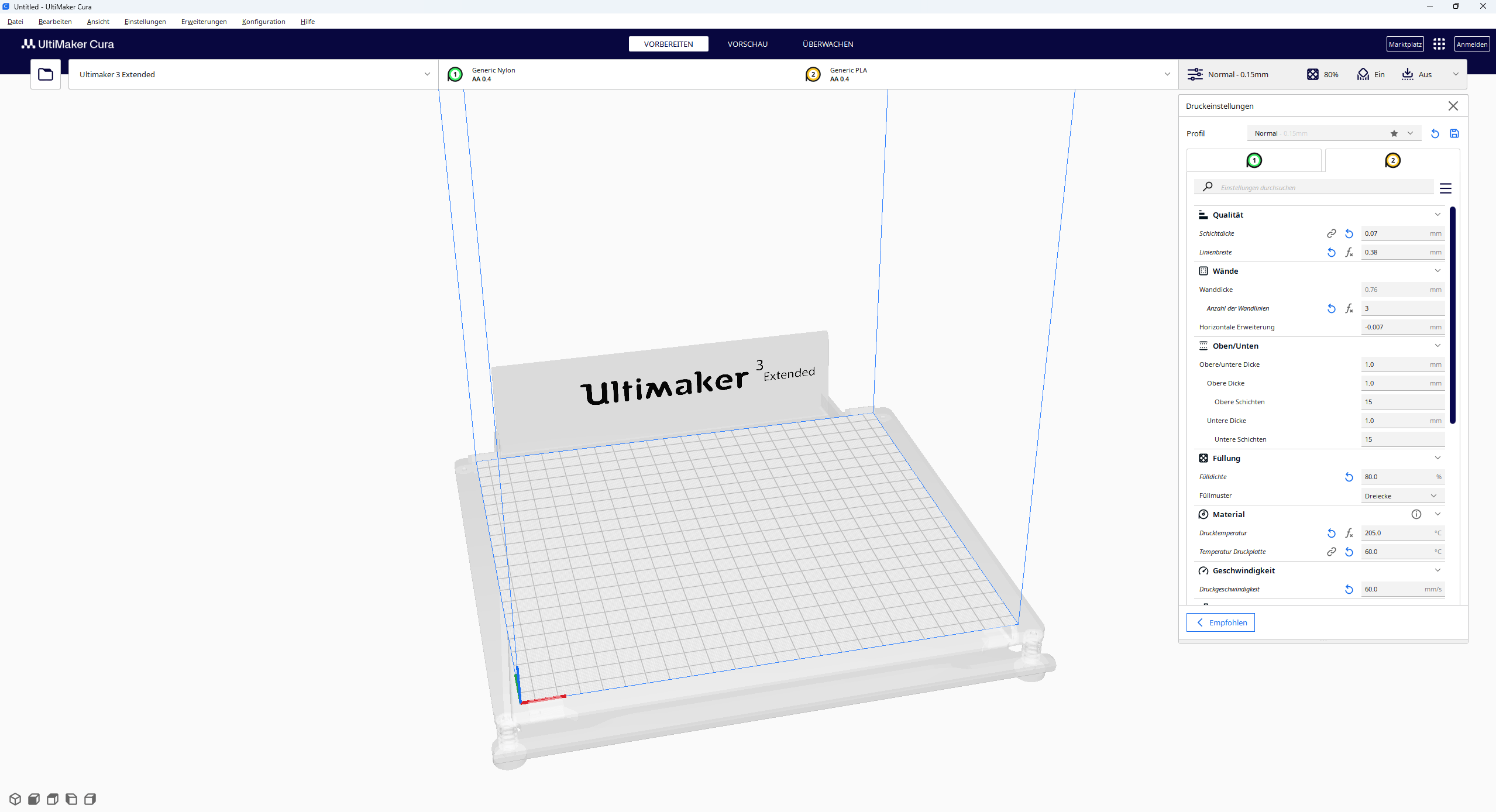The image size is (1496, 812).
Task: Collapse the Qualität section
Action: pyautogui.click(x=1437, y=215)
